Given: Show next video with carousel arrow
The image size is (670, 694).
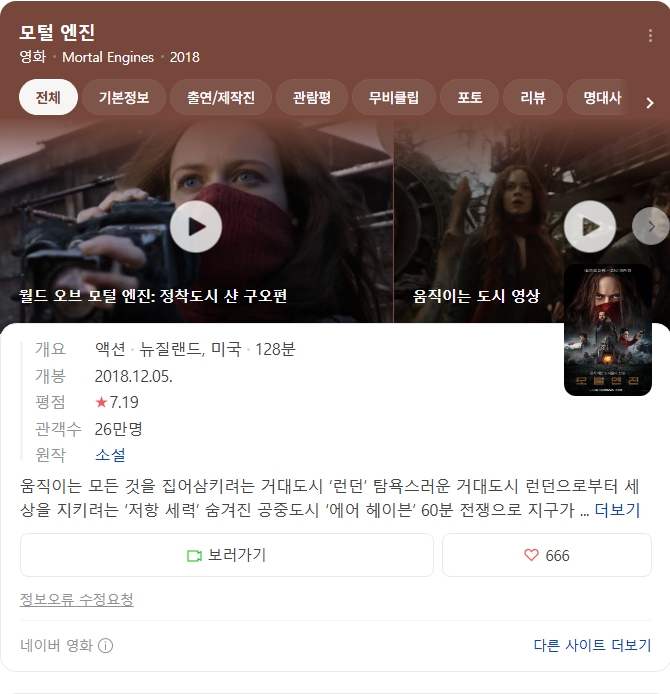Looking at the screenshot, I should coord(651,227).
